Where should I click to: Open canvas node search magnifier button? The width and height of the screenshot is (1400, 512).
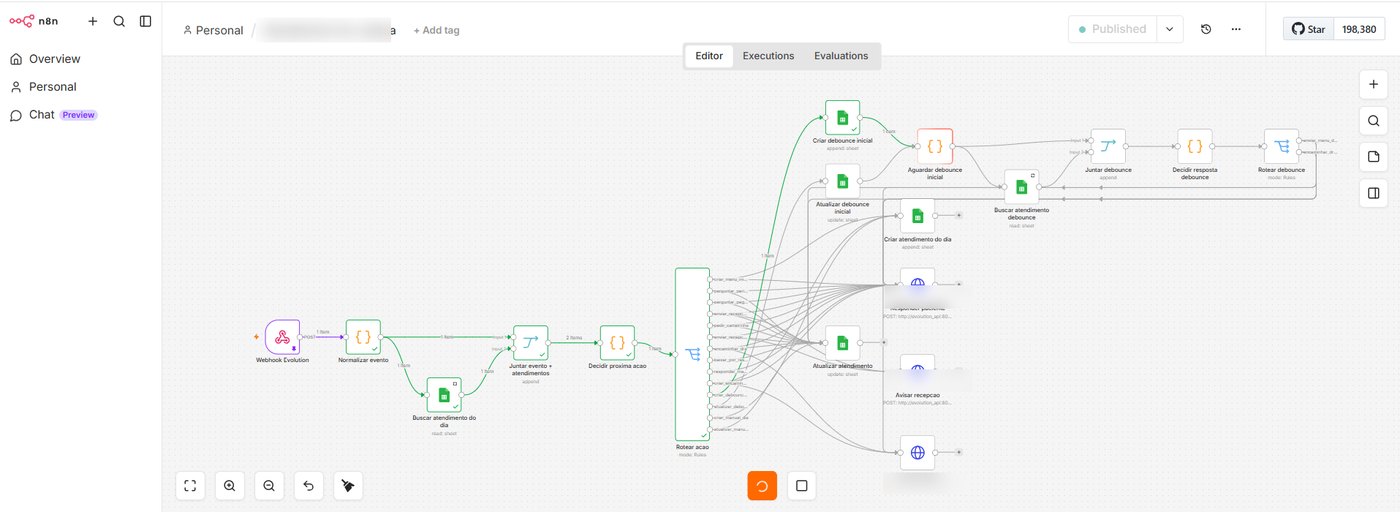click(1373, 121)
